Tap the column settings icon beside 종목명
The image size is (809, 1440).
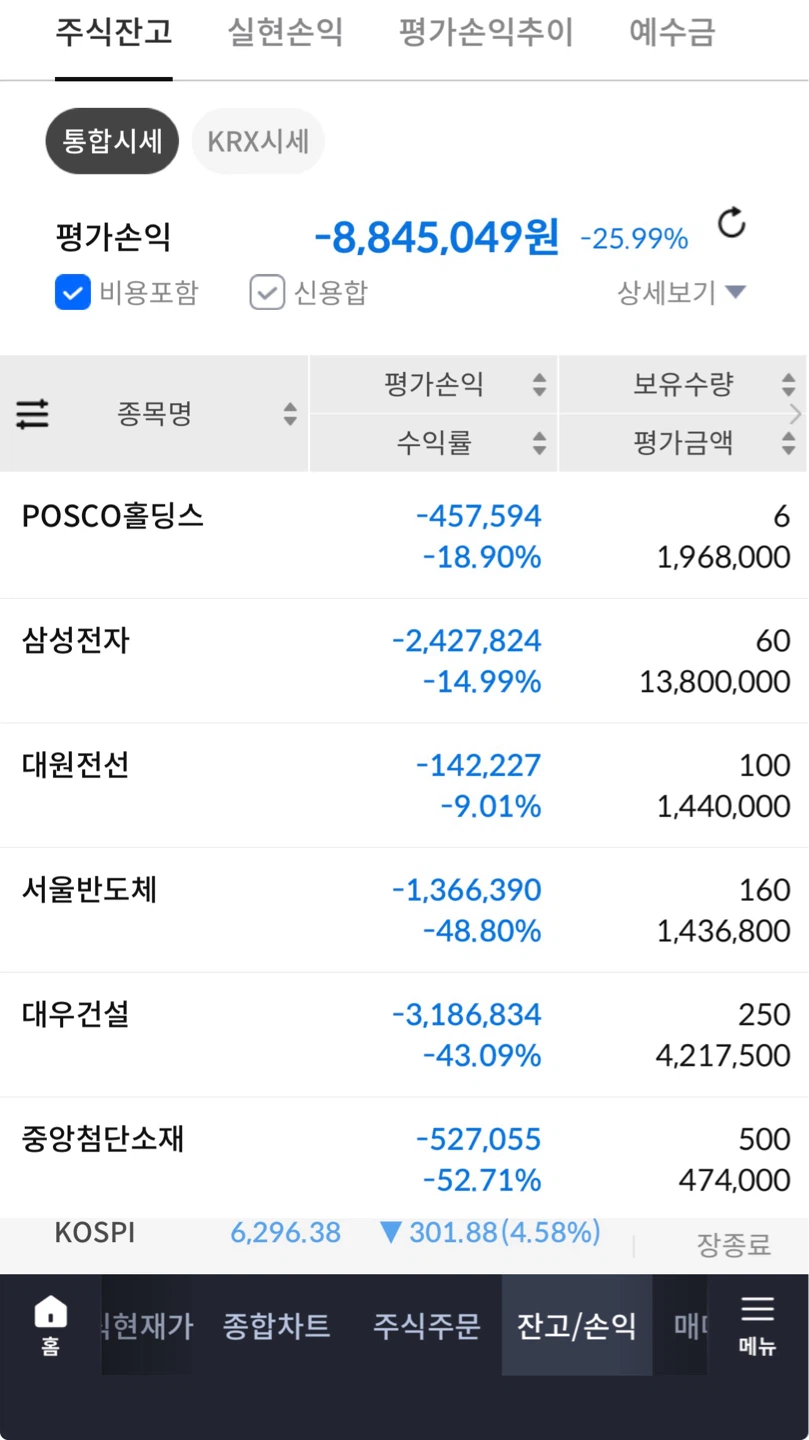(32, 414)
